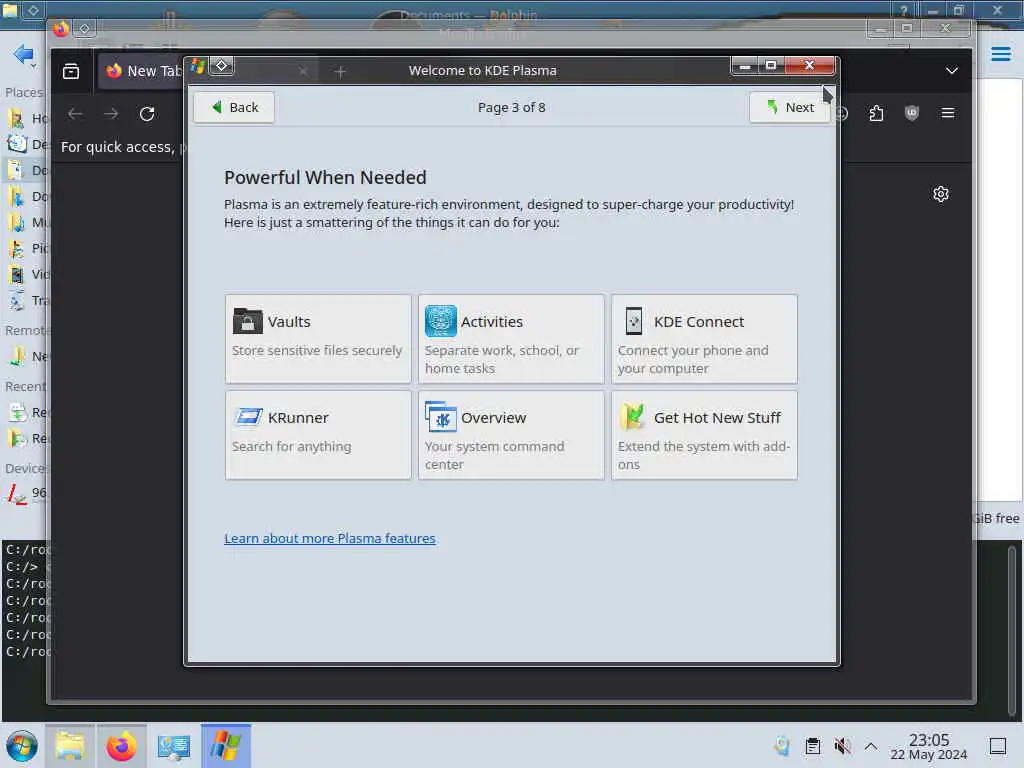Click the KRunner search window icon

[x=248, y=417]
